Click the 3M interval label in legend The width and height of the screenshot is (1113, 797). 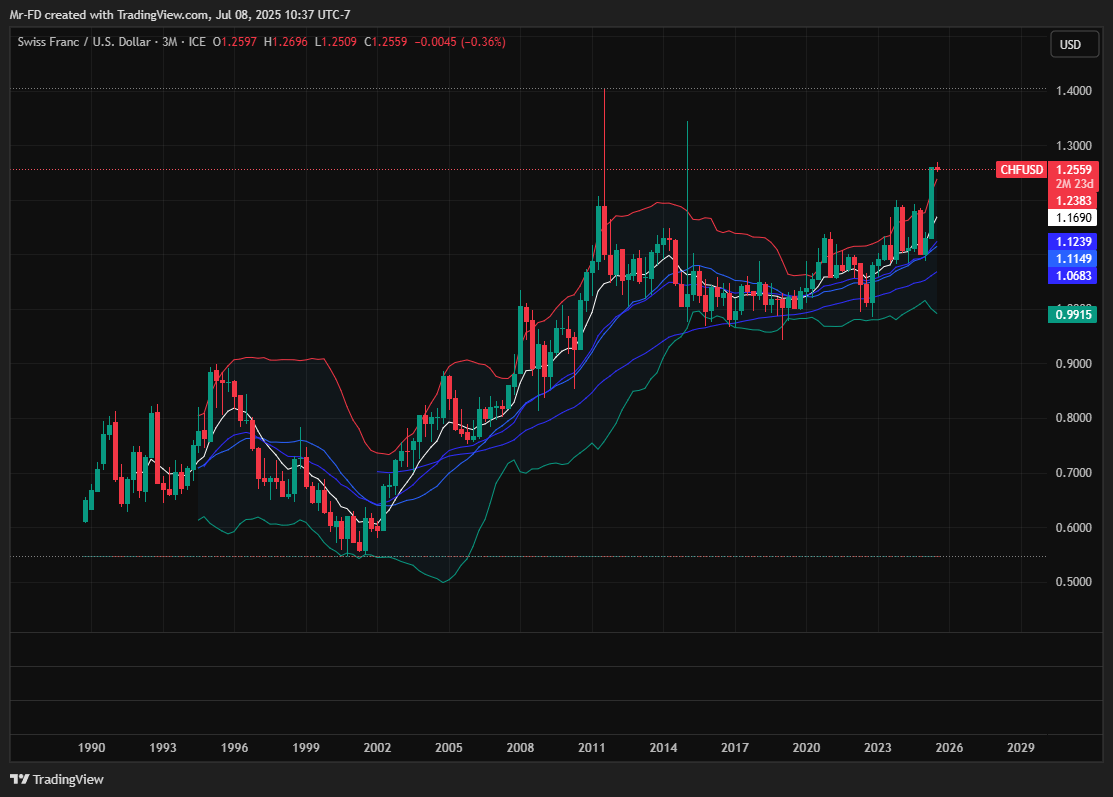170,42
